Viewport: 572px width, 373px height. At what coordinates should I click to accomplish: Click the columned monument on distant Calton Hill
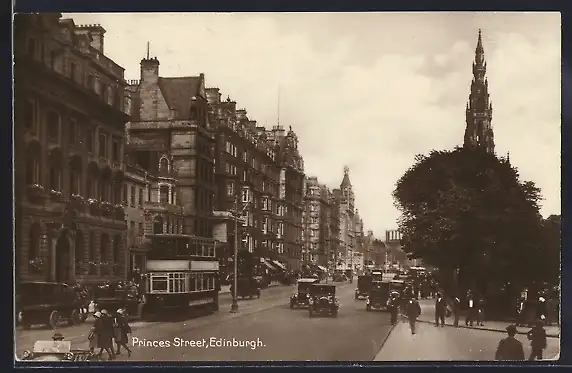click(394, 236)
